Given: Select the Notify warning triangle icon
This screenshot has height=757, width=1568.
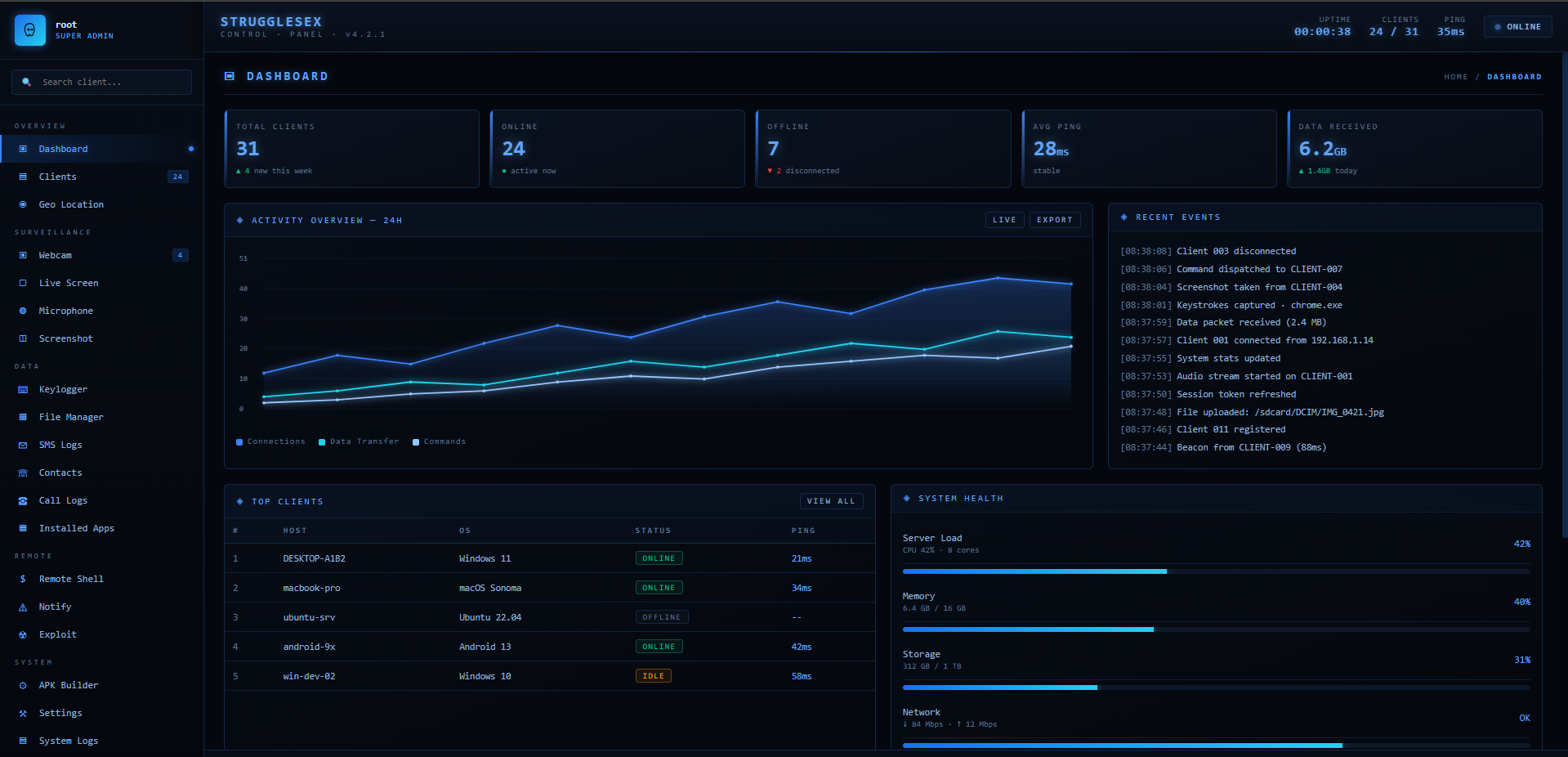Looking at the screenshot, I should coord(23,607).
